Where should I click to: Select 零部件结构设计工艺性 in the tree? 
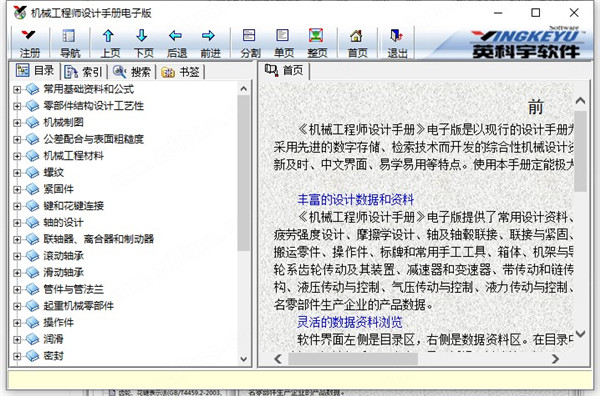coord(93,106)
